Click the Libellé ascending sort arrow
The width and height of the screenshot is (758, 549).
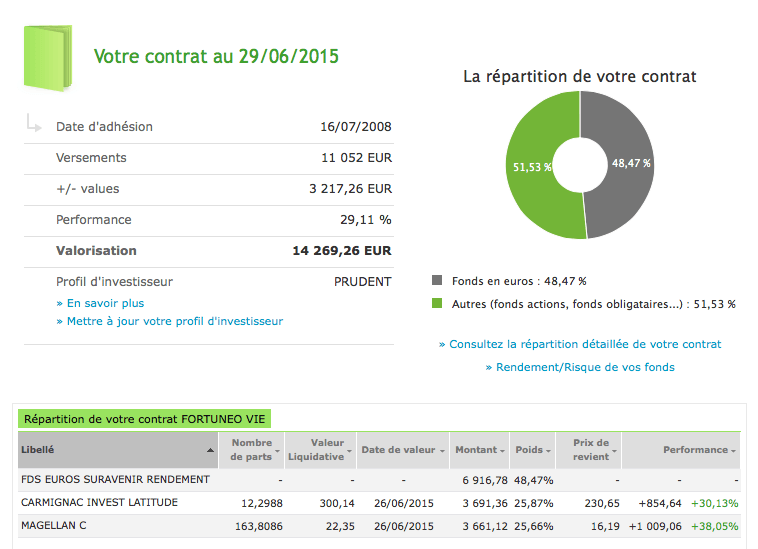point(210,451)
